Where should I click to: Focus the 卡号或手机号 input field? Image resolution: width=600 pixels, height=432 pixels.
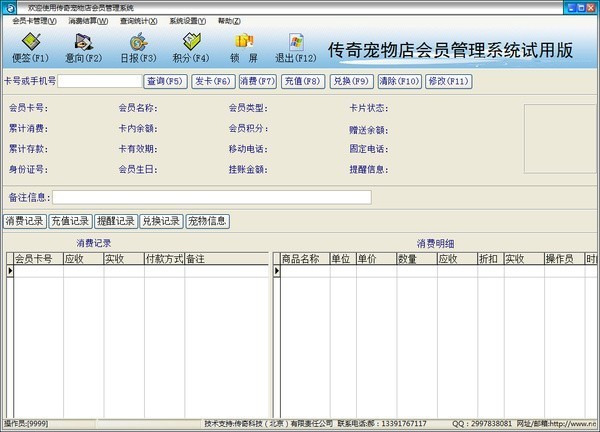[99, 81]
